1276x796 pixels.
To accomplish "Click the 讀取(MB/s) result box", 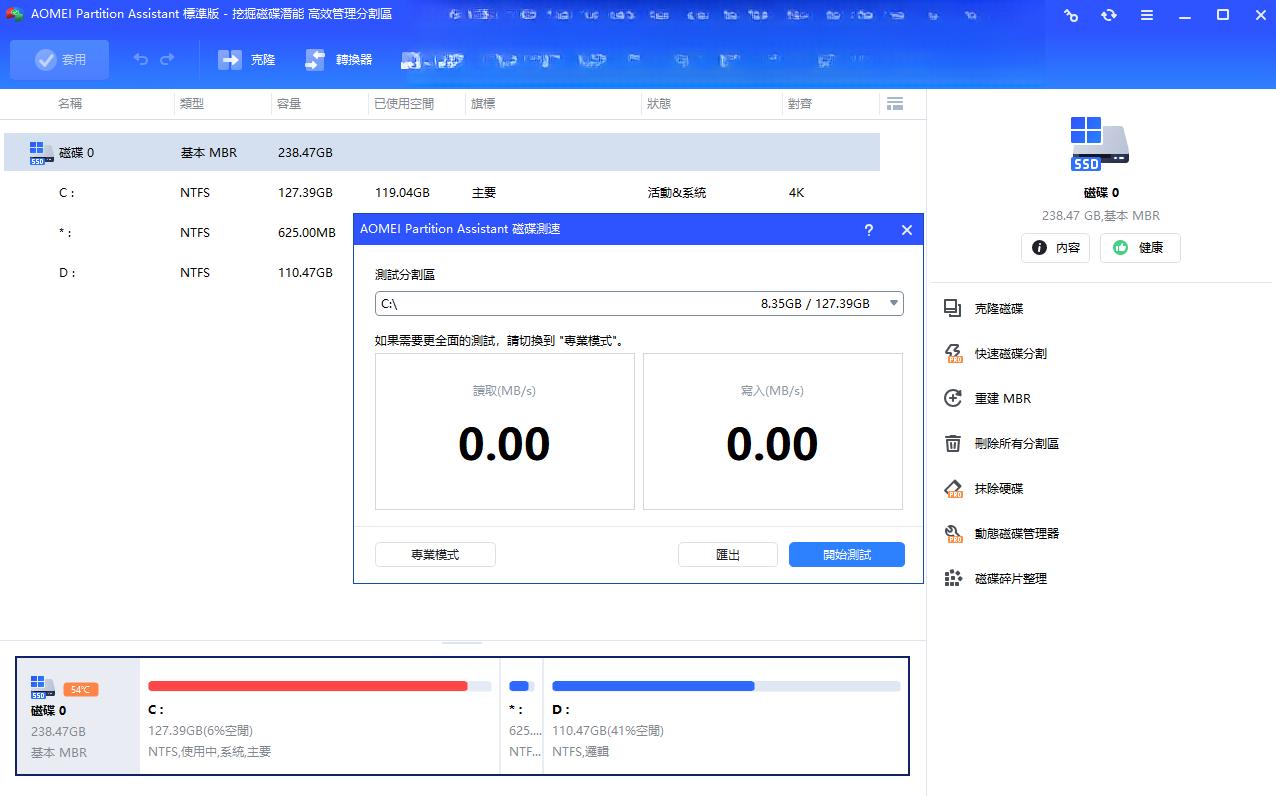I will (505, 431).
